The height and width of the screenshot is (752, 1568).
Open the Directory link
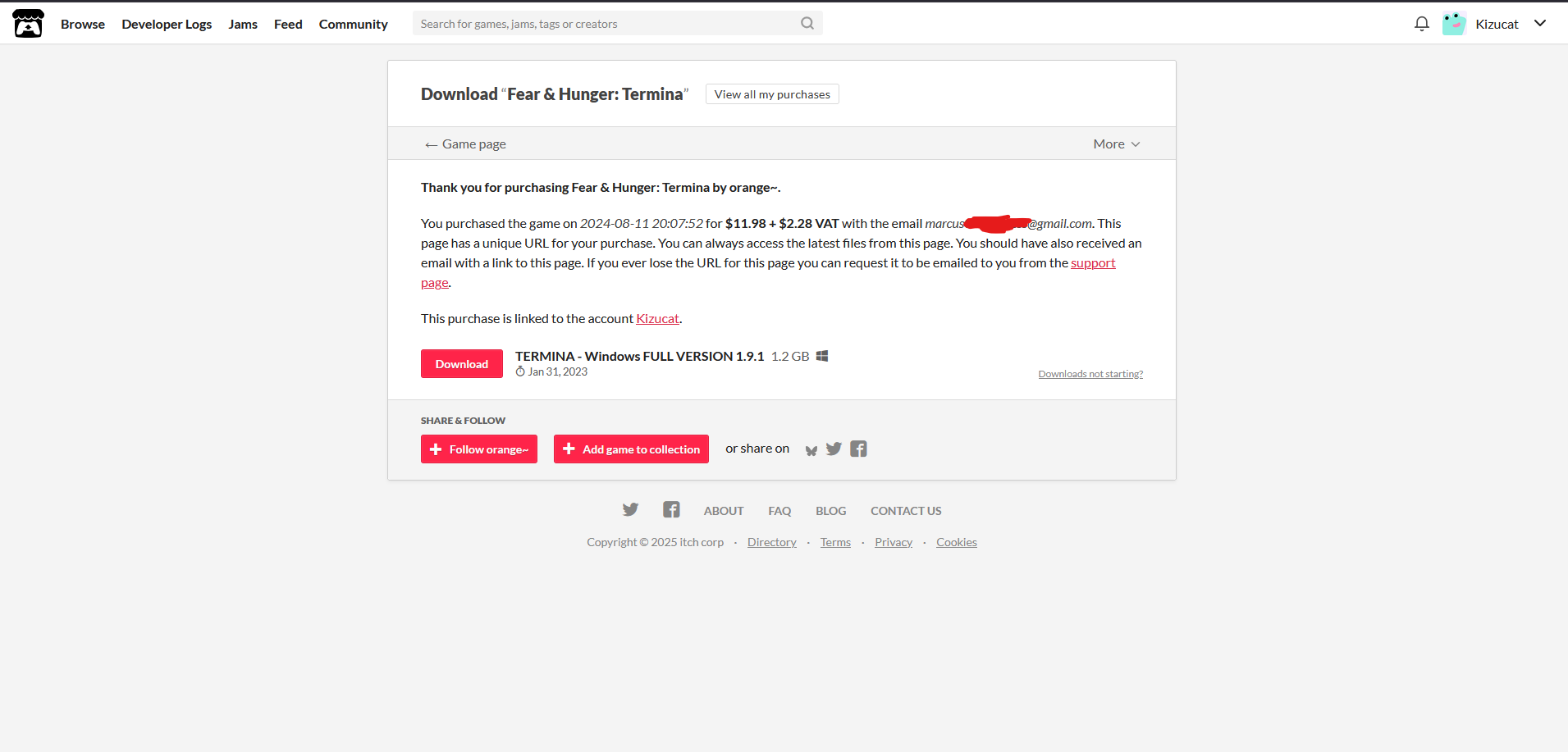tap(772, 542)
